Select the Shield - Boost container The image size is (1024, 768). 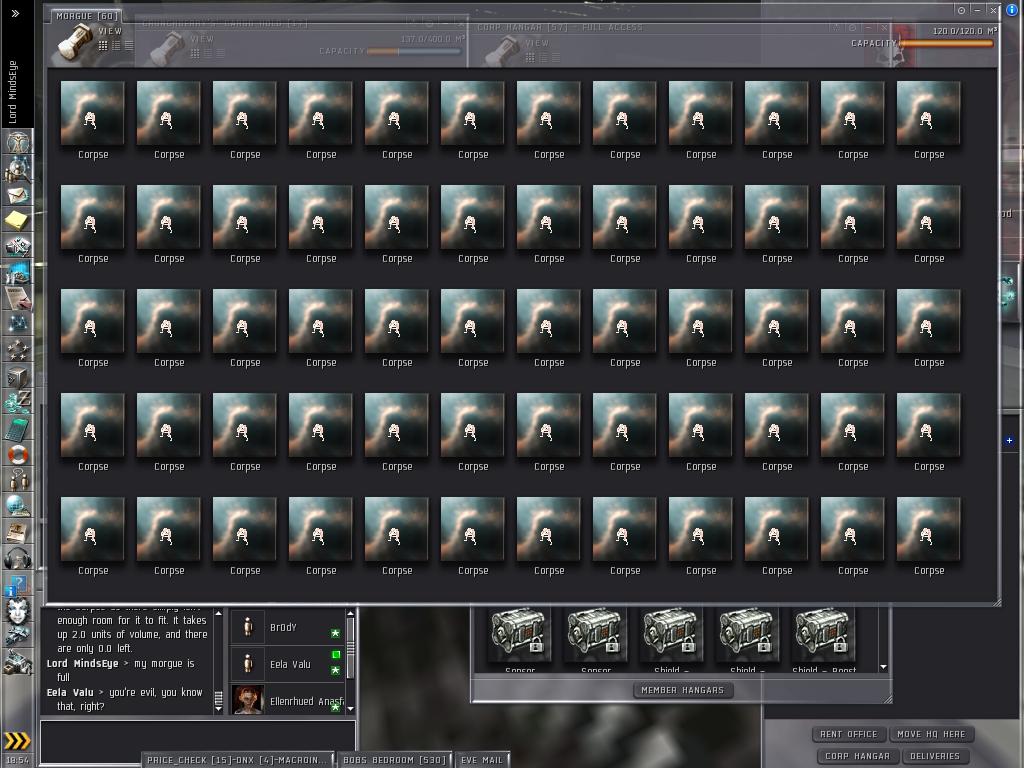point(824,640)
